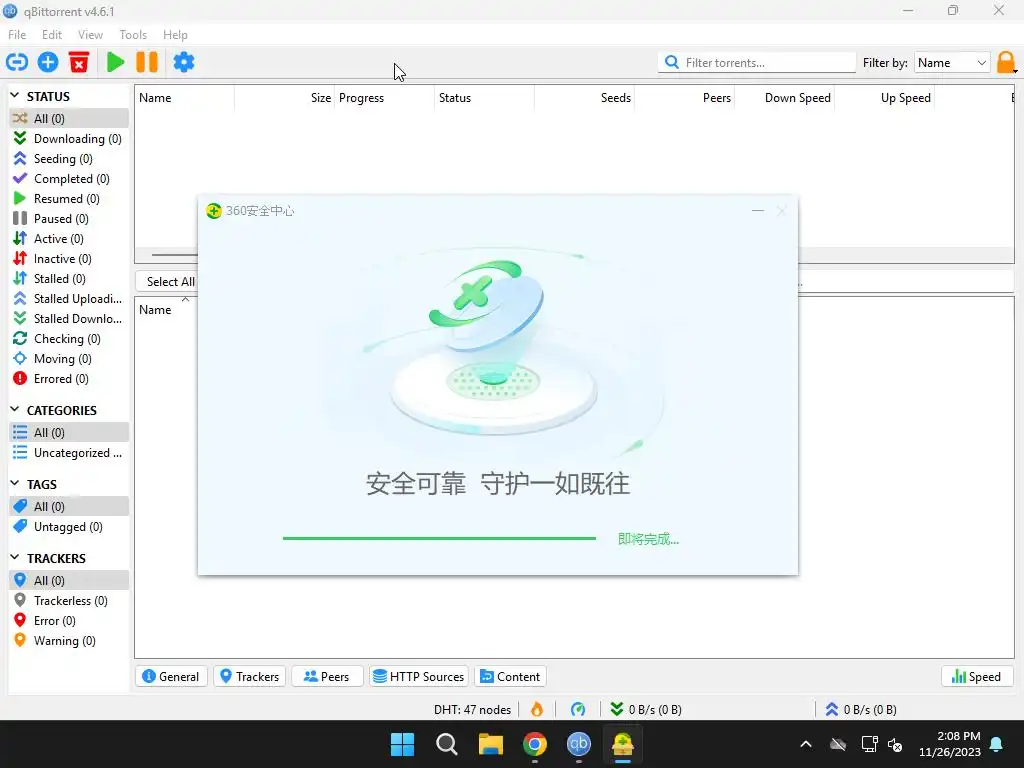This screenshot has width=1024, height=768.
Task: Select All (0) under STATUS
Action: click(69, 118)
